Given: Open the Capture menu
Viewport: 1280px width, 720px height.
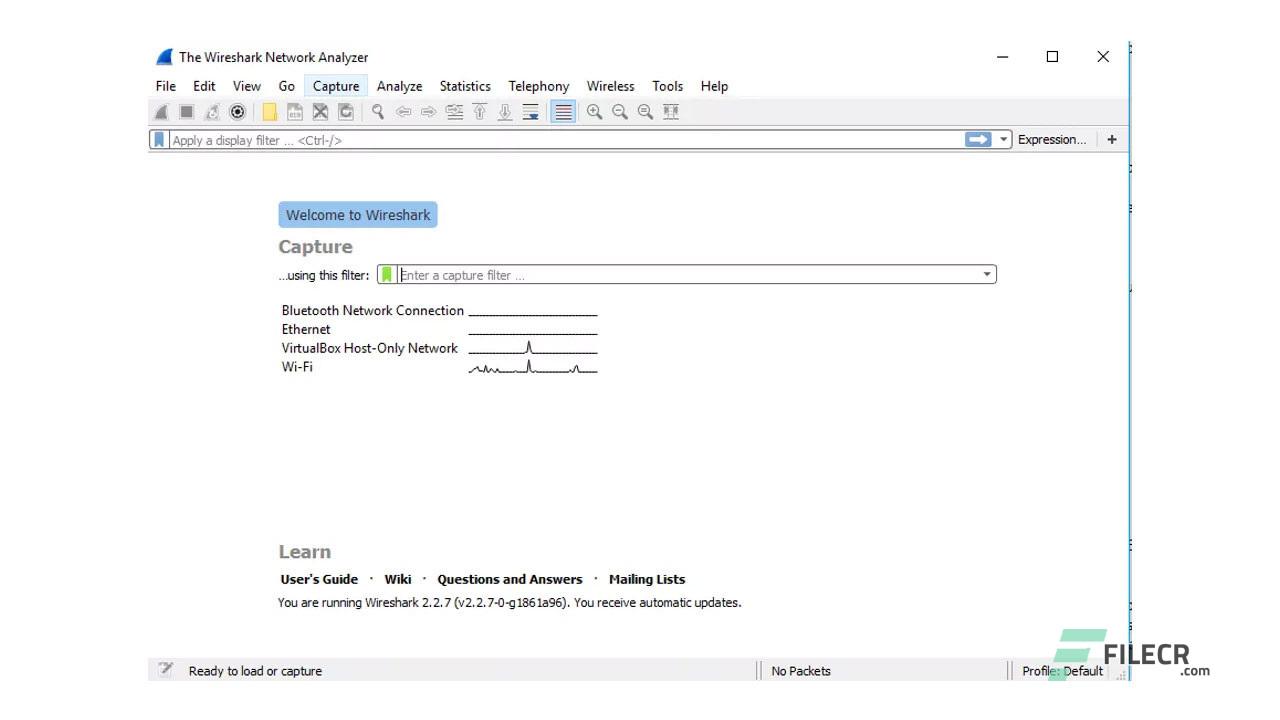Looking at the screenshot, I should pyautogui.click(x=336, y=86).
